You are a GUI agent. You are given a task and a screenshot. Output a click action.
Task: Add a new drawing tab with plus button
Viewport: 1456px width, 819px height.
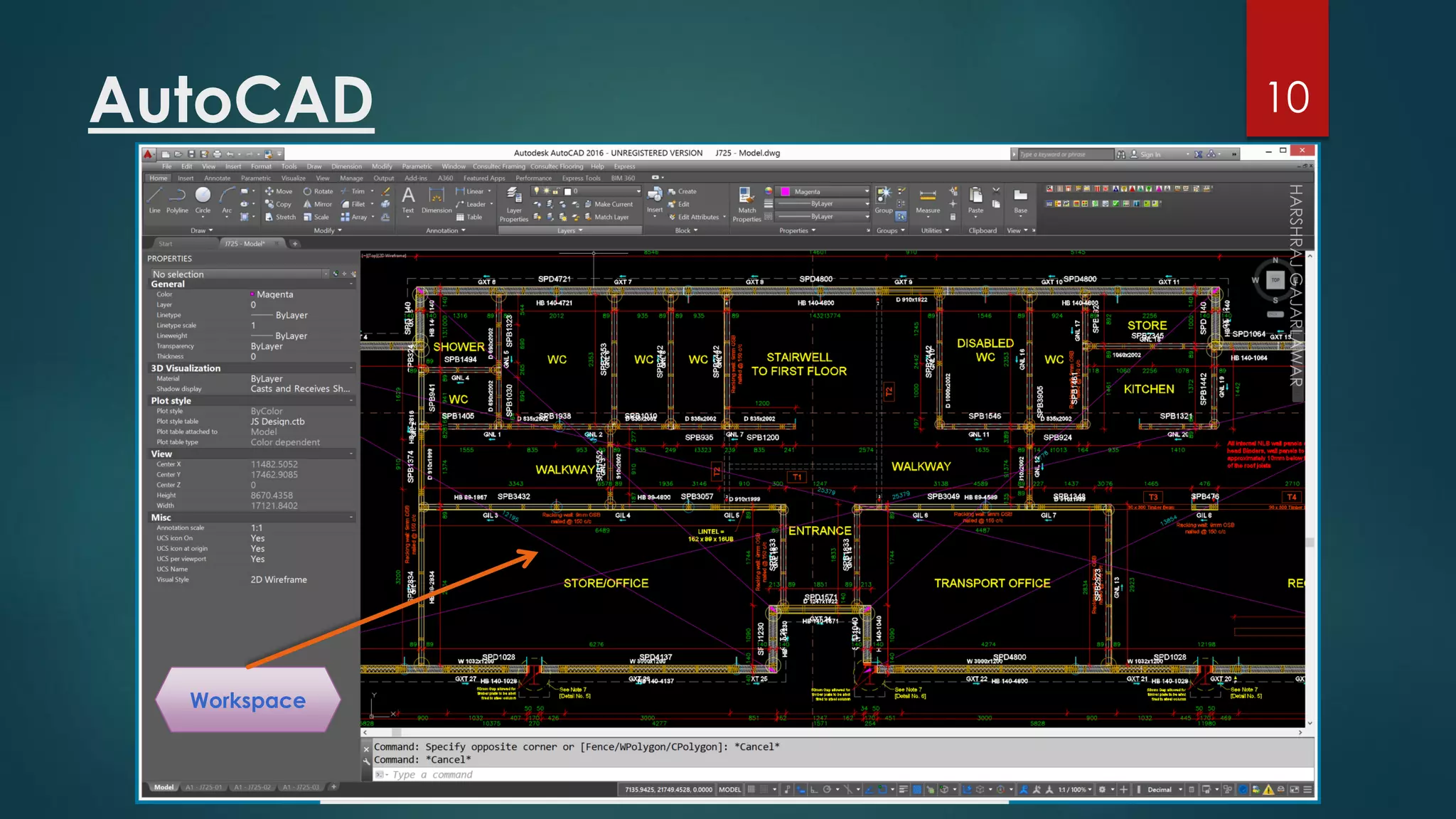[296, 244]
